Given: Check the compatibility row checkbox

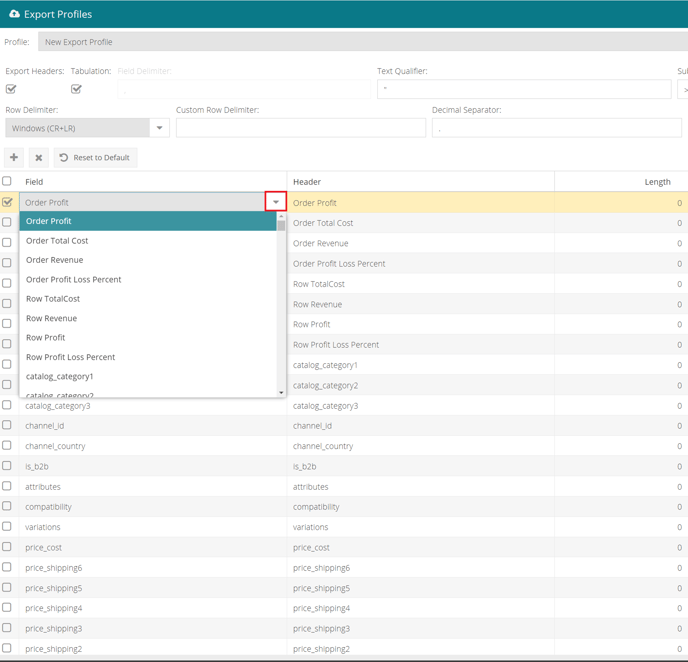Looking at the screenshot, I should point(7,506).
